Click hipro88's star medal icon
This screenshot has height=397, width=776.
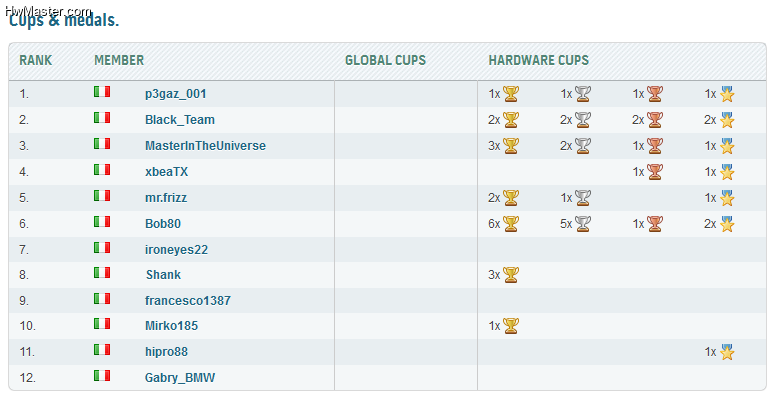[x=727, y=352]
